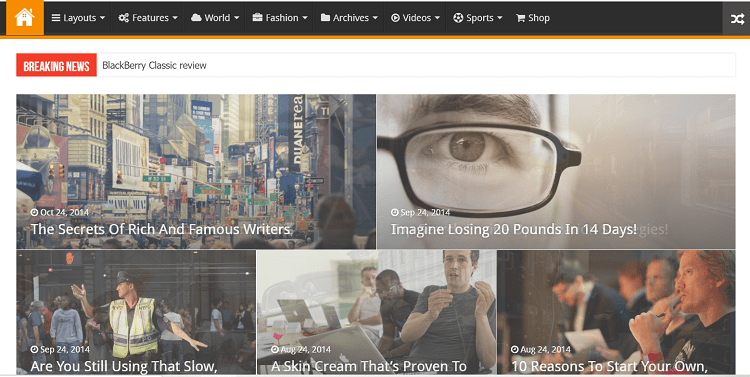Screen dimensions: 750x377
Task: Click the soccer ball icon beside Sports
Action: [458, 18]
